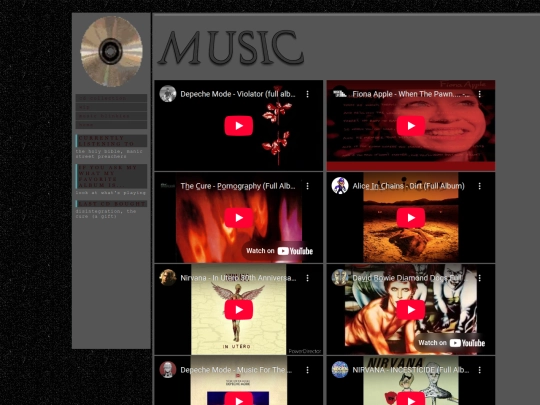Open more options on Alice In Chains Dirt video
The width and height of the screenshot is (540, 405).
[480, 186]
